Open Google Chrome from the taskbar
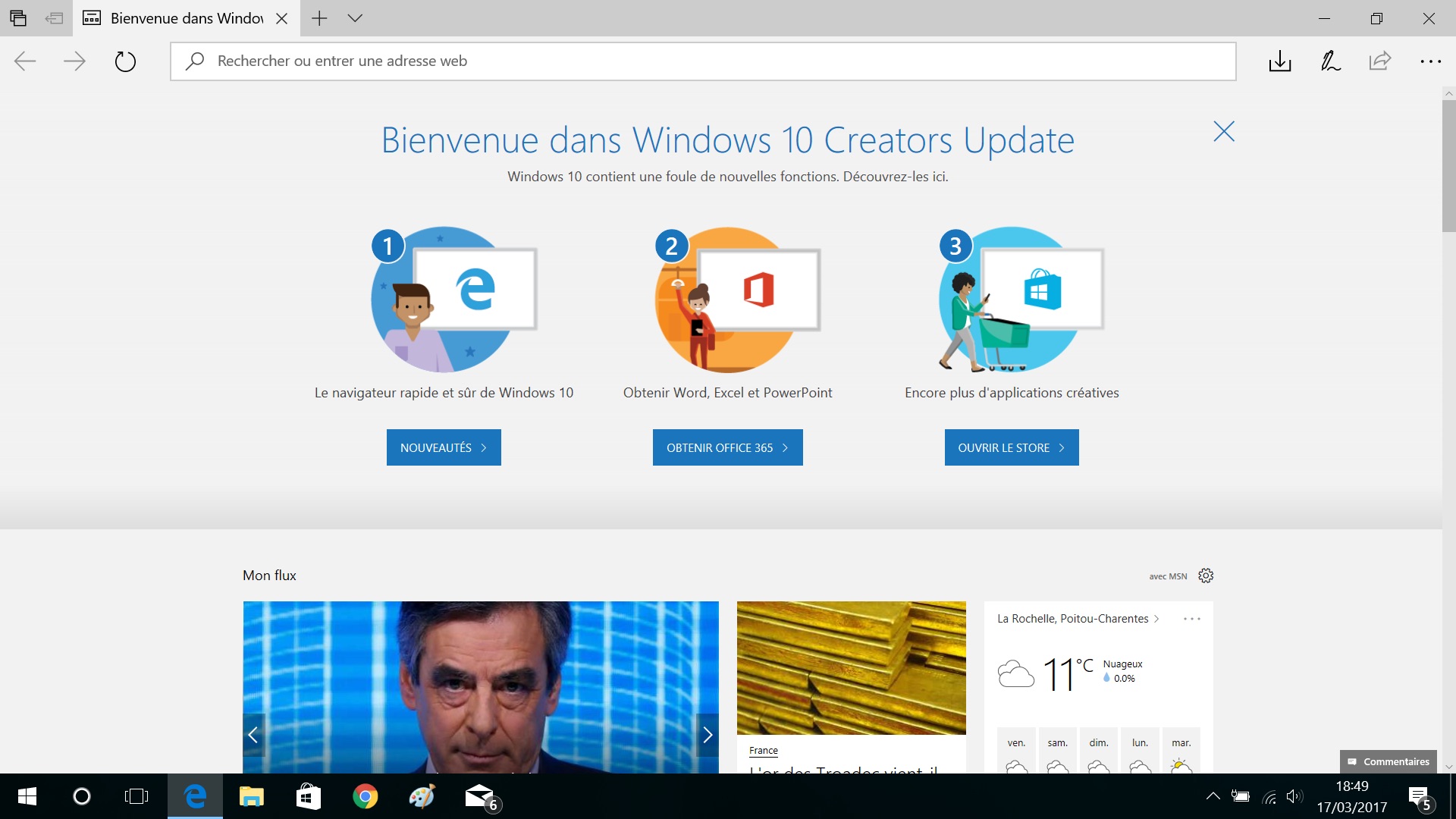Image resolution: width=1456 pixels, height=819 pixels. (x=365, y=796)
